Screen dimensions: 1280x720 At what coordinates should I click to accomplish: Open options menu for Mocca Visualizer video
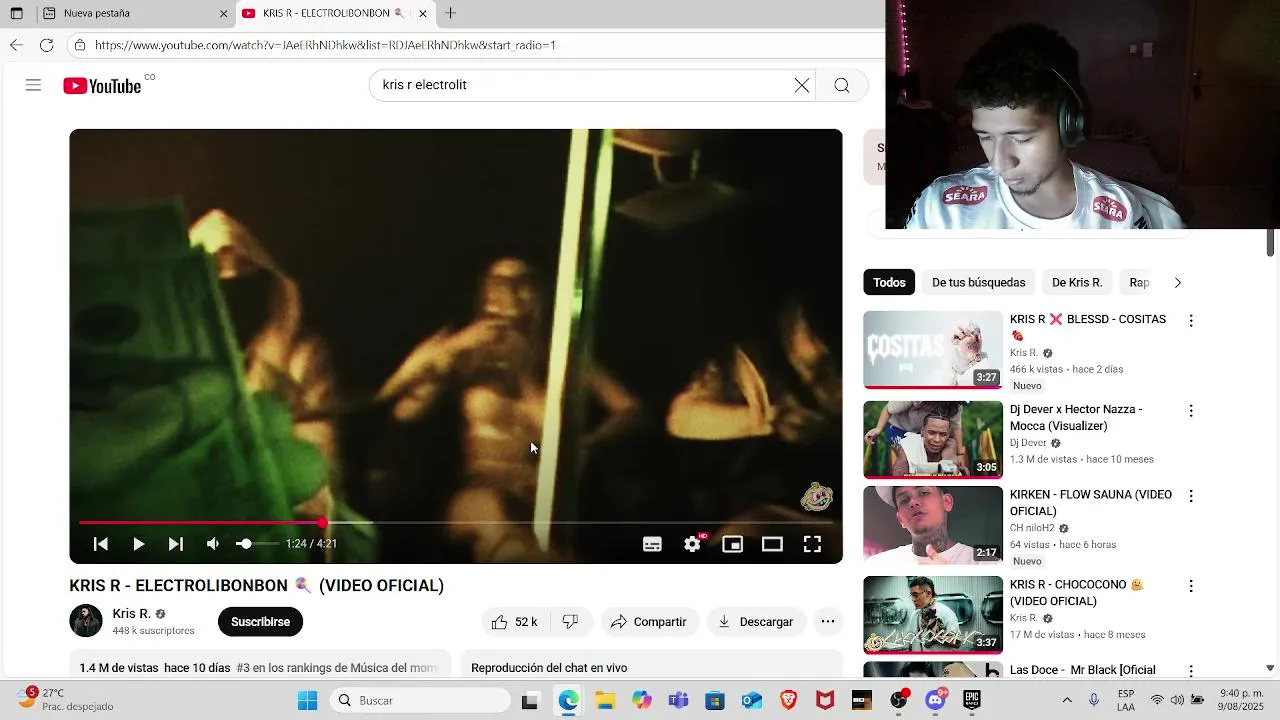(1191, 411)
